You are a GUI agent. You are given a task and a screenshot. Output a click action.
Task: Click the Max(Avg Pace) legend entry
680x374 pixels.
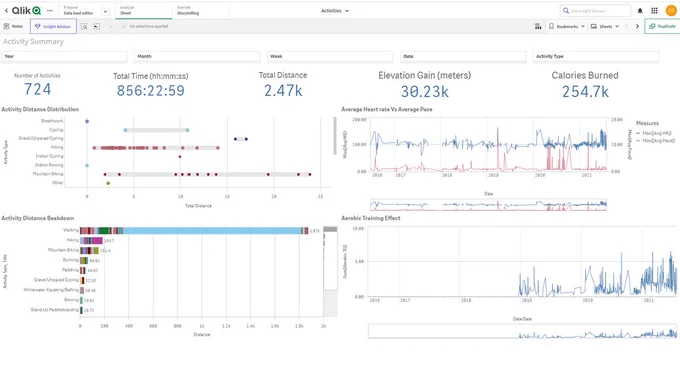pyautogui.click(x=655, y=141)
